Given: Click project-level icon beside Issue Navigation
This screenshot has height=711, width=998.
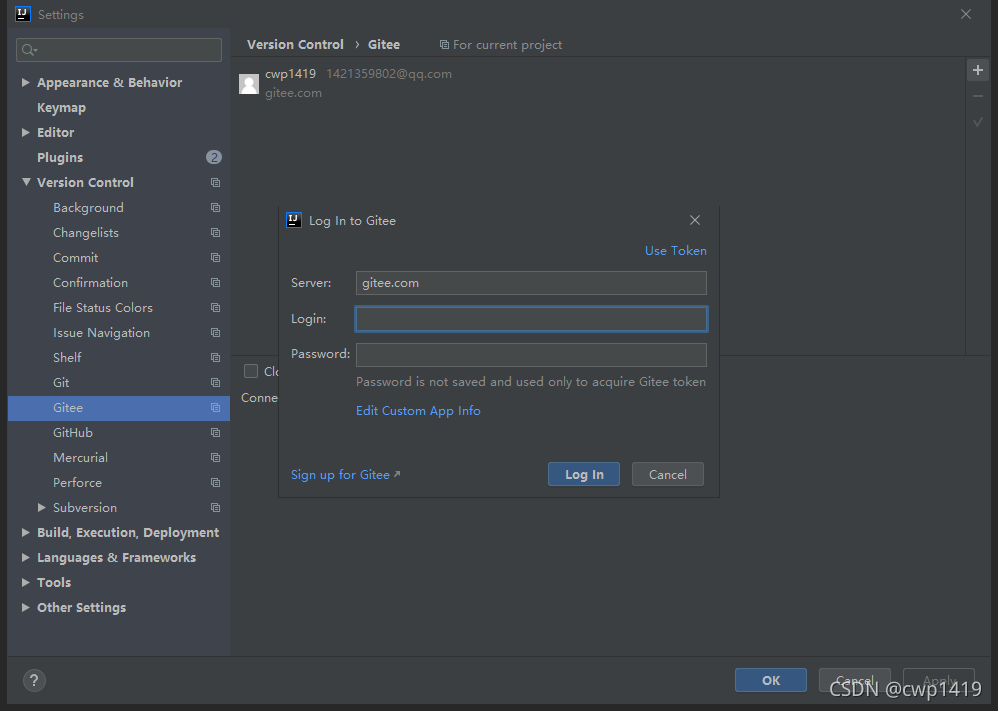Looking at the screenshot, I should coord(216,333).
